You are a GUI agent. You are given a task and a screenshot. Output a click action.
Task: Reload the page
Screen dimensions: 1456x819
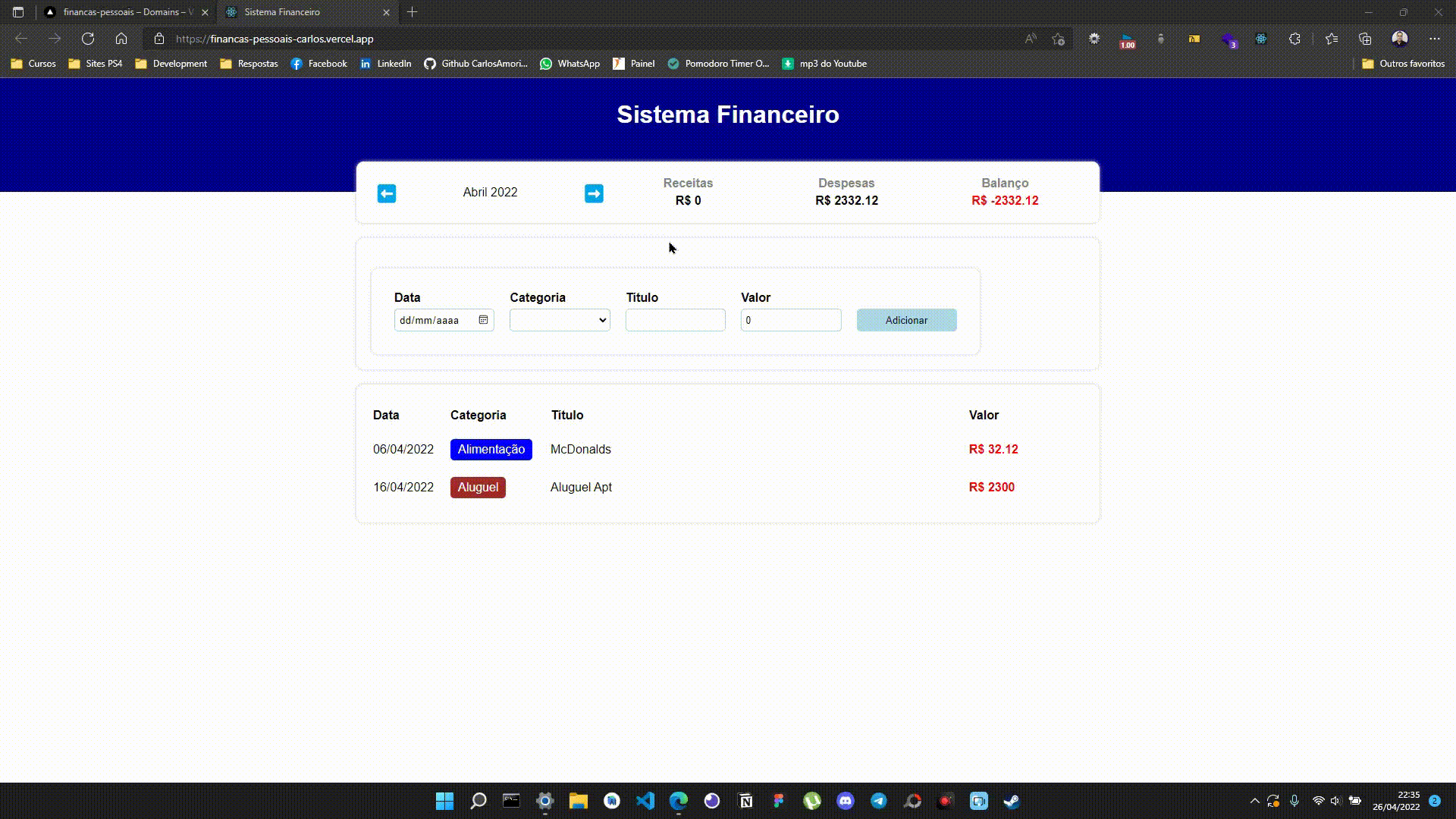[88, 39]
